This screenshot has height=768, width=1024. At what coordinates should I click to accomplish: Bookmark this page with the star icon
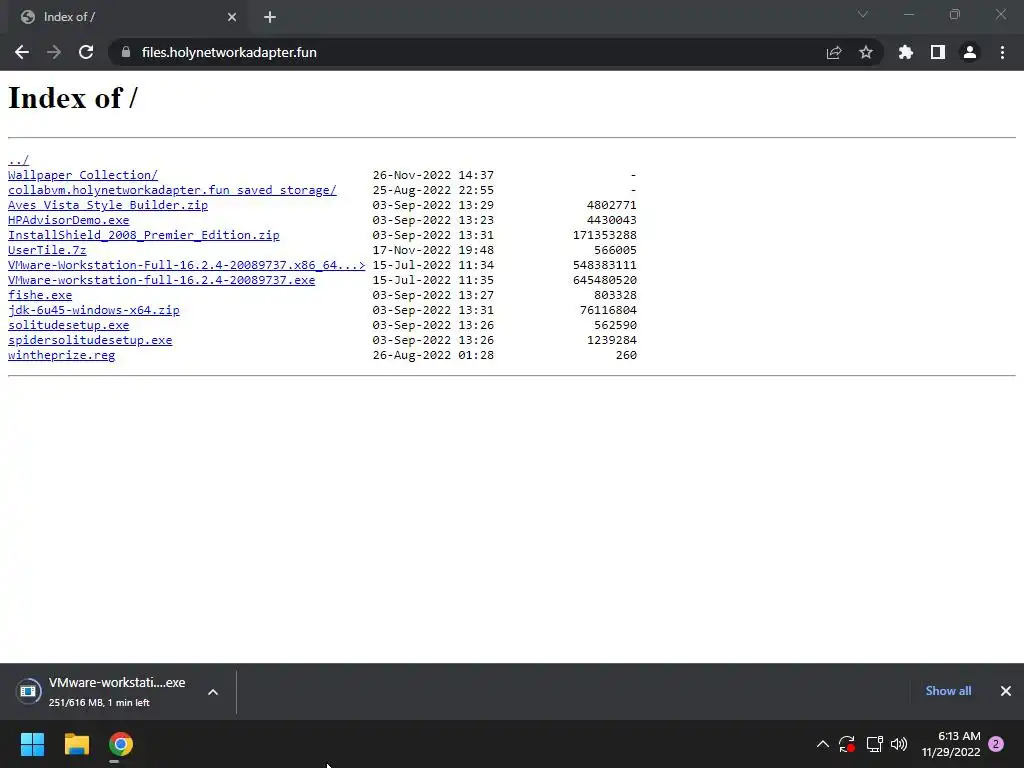coord(866,52)
